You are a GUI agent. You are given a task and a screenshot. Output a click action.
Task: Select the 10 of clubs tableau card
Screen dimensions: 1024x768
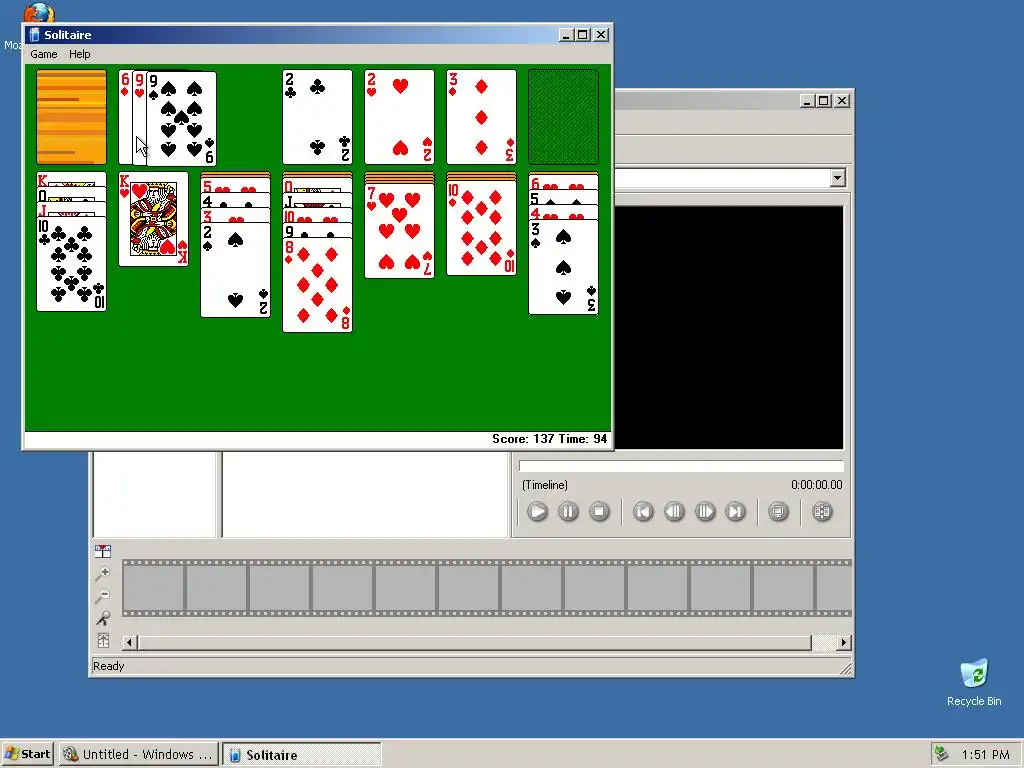pyautogui.click(x=71, y=264)
